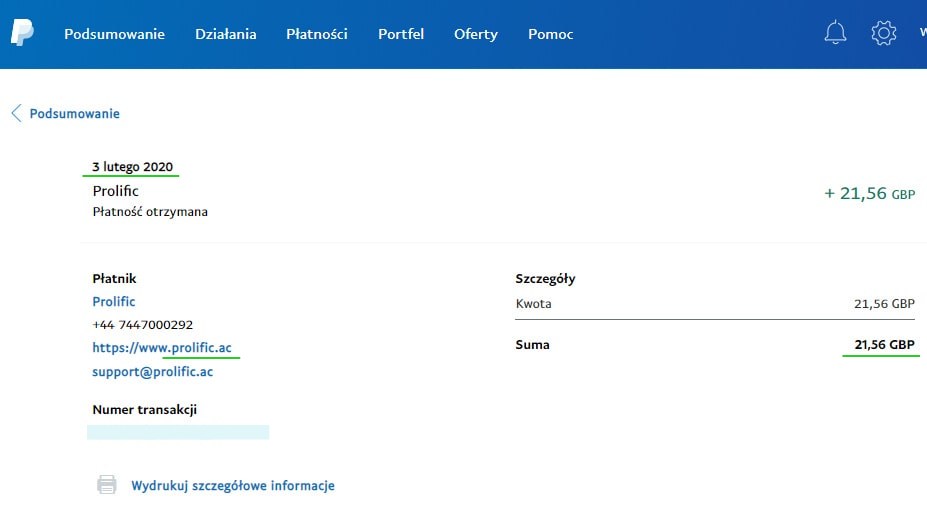Click the phone number +44 7447000292
The height and width of the screenshot is (516, 927).
click(142, 324)
